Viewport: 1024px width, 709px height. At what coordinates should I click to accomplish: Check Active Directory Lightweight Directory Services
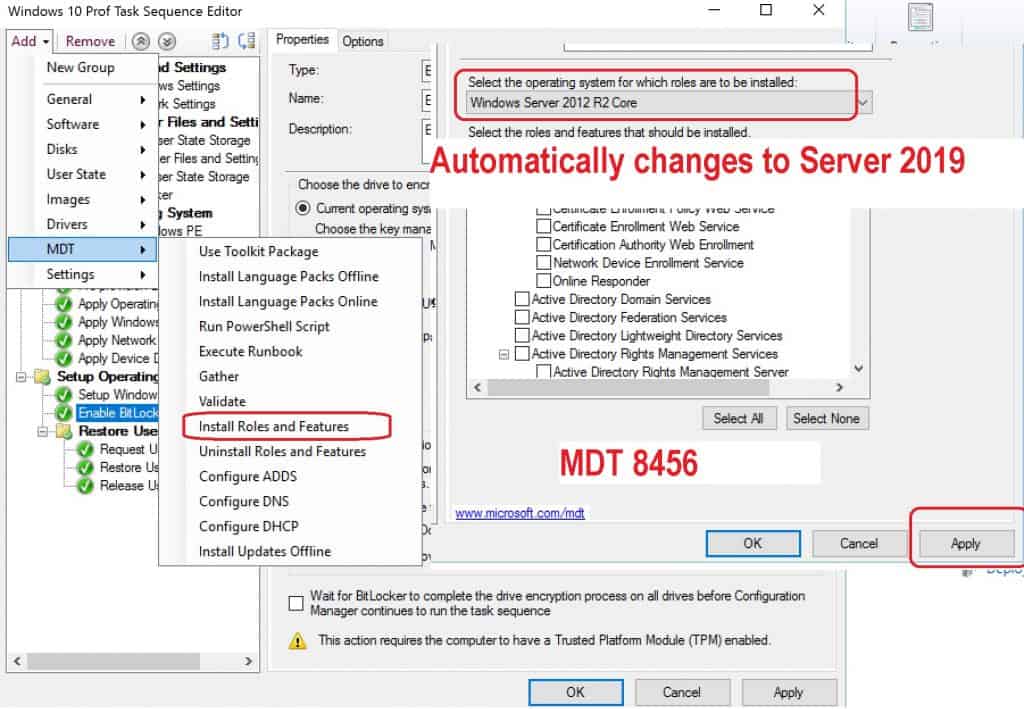pos(522,336)
